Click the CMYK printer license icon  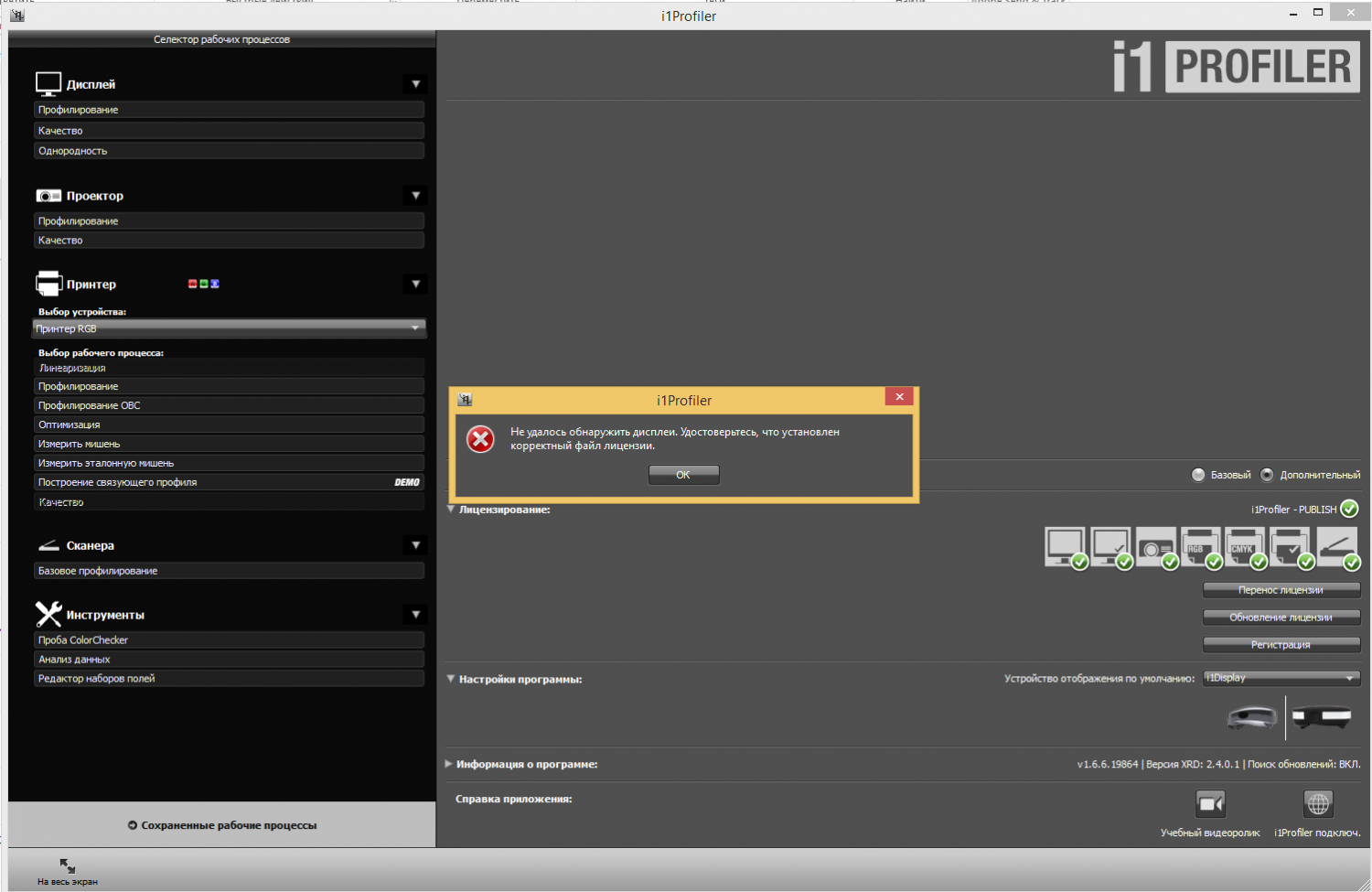pyautogui.click(x=1246, y=547)
